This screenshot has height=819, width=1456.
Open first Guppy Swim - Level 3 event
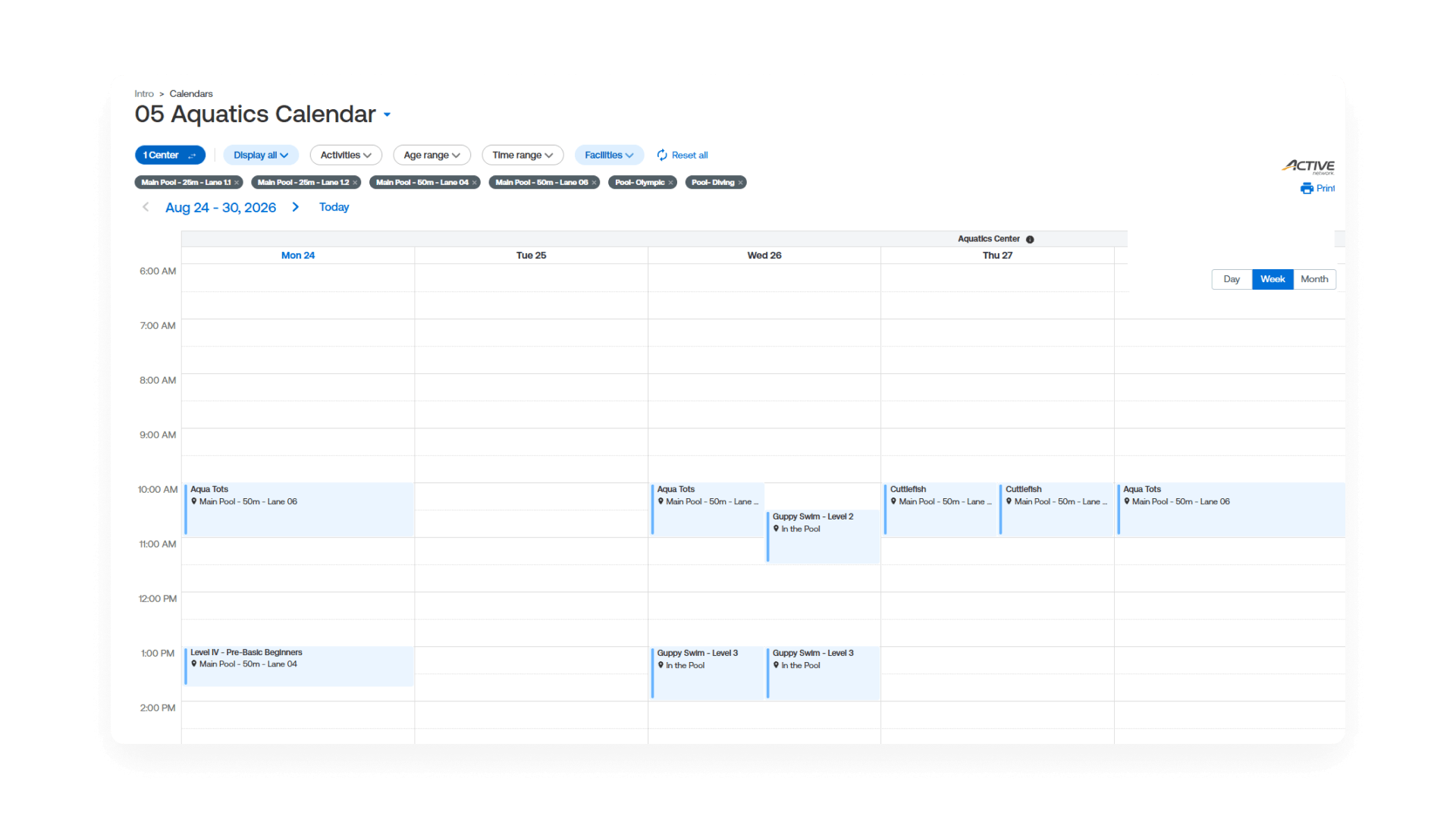click(707, 673)
